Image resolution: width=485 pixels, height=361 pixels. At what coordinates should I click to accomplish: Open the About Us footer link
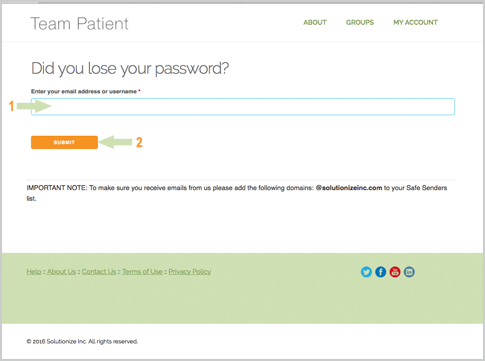pyautogui.click(x=61, y=272)
